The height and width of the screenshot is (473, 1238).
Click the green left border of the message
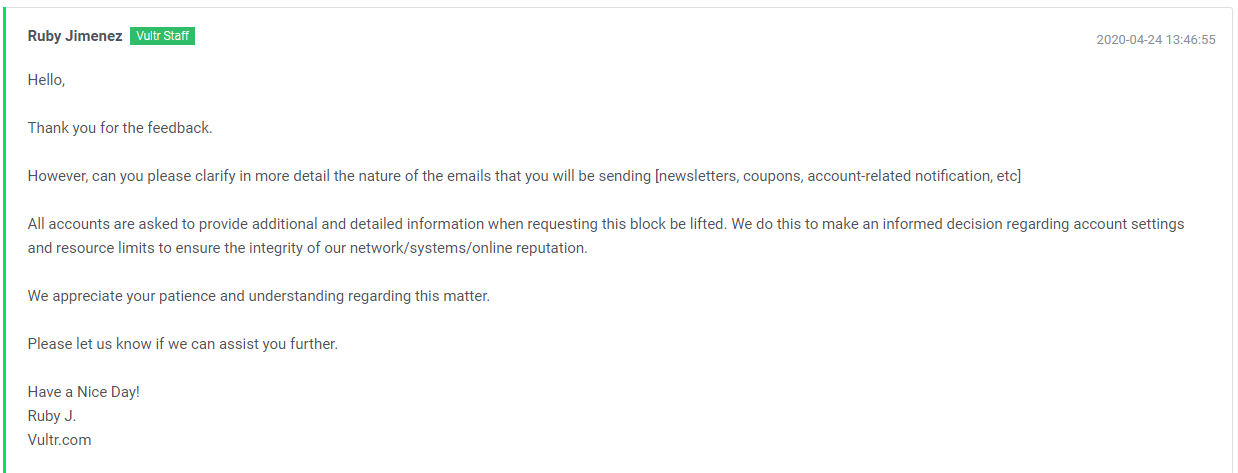click(4, 240)
